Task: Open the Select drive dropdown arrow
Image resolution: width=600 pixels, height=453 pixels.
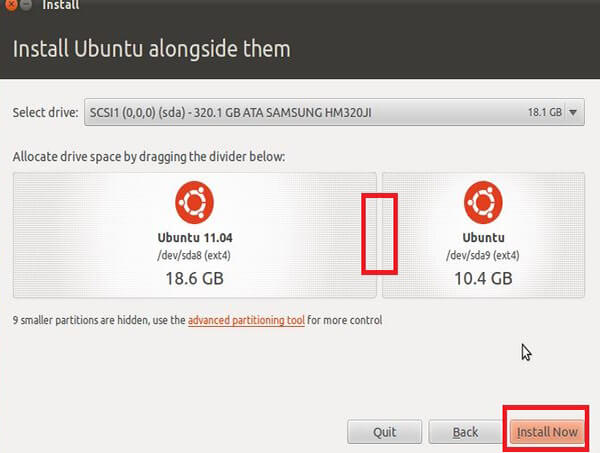Action: pos(573,112)
